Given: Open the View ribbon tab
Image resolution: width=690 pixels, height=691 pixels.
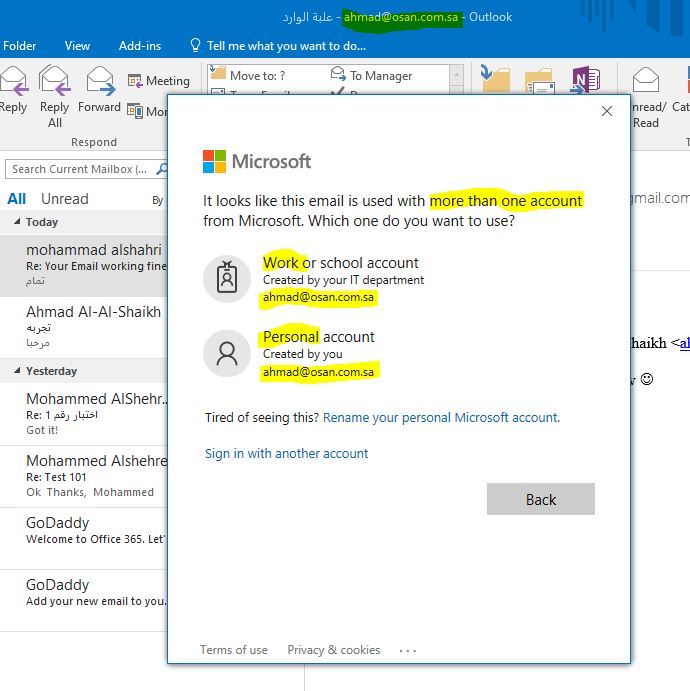Looking at the screenshot, I should 77,46.
